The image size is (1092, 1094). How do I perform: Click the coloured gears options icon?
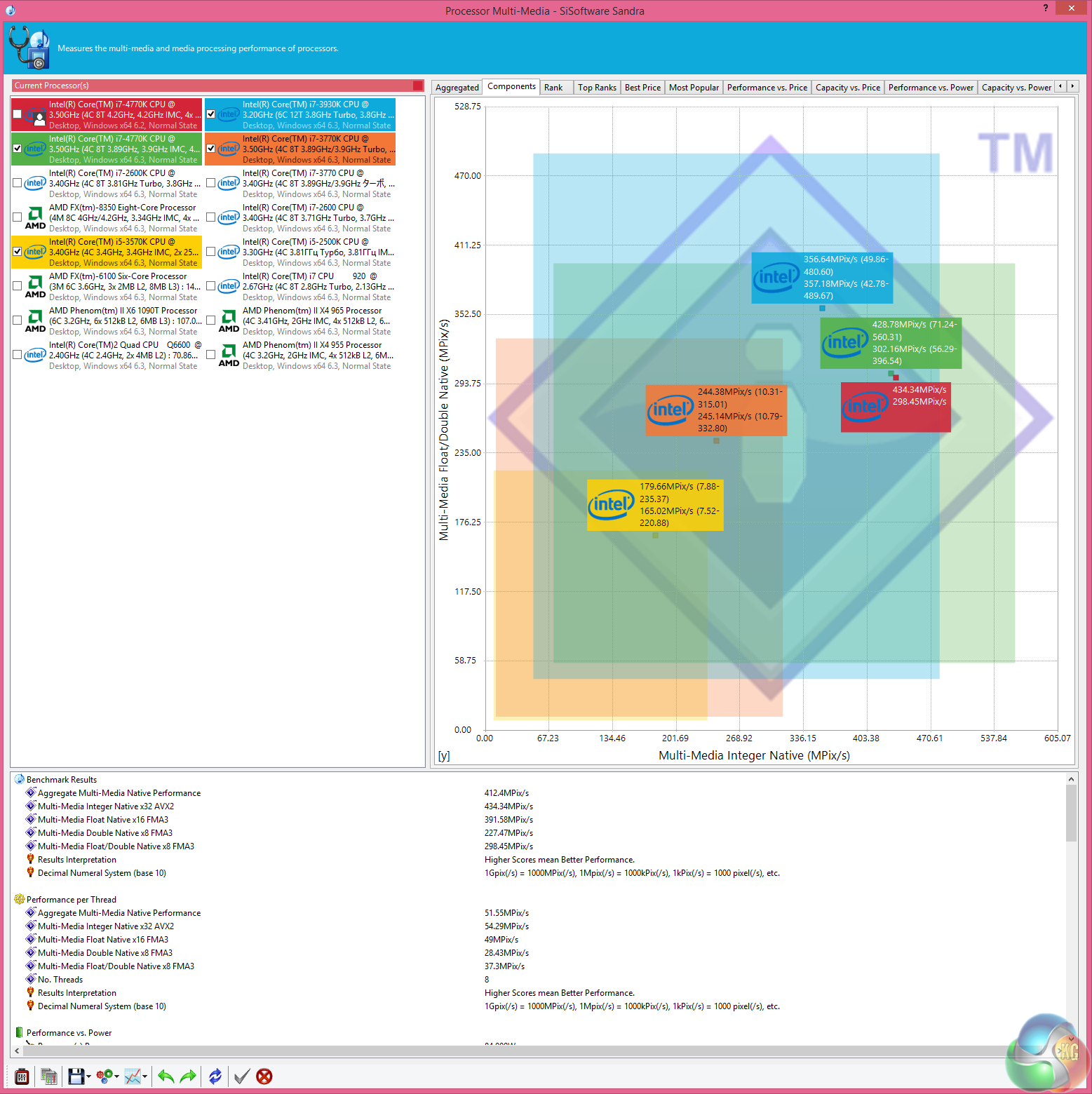click(105, 1076)
